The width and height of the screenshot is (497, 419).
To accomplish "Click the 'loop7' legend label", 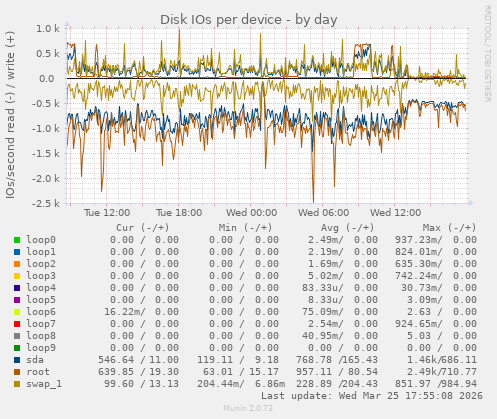I will coord(41,324).
